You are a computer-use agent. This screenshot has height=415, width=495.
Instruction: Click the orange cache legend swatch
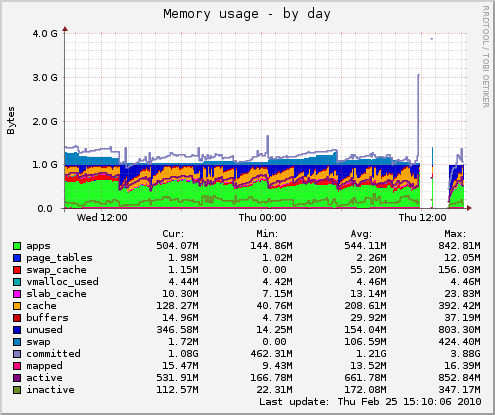(17, 306)
